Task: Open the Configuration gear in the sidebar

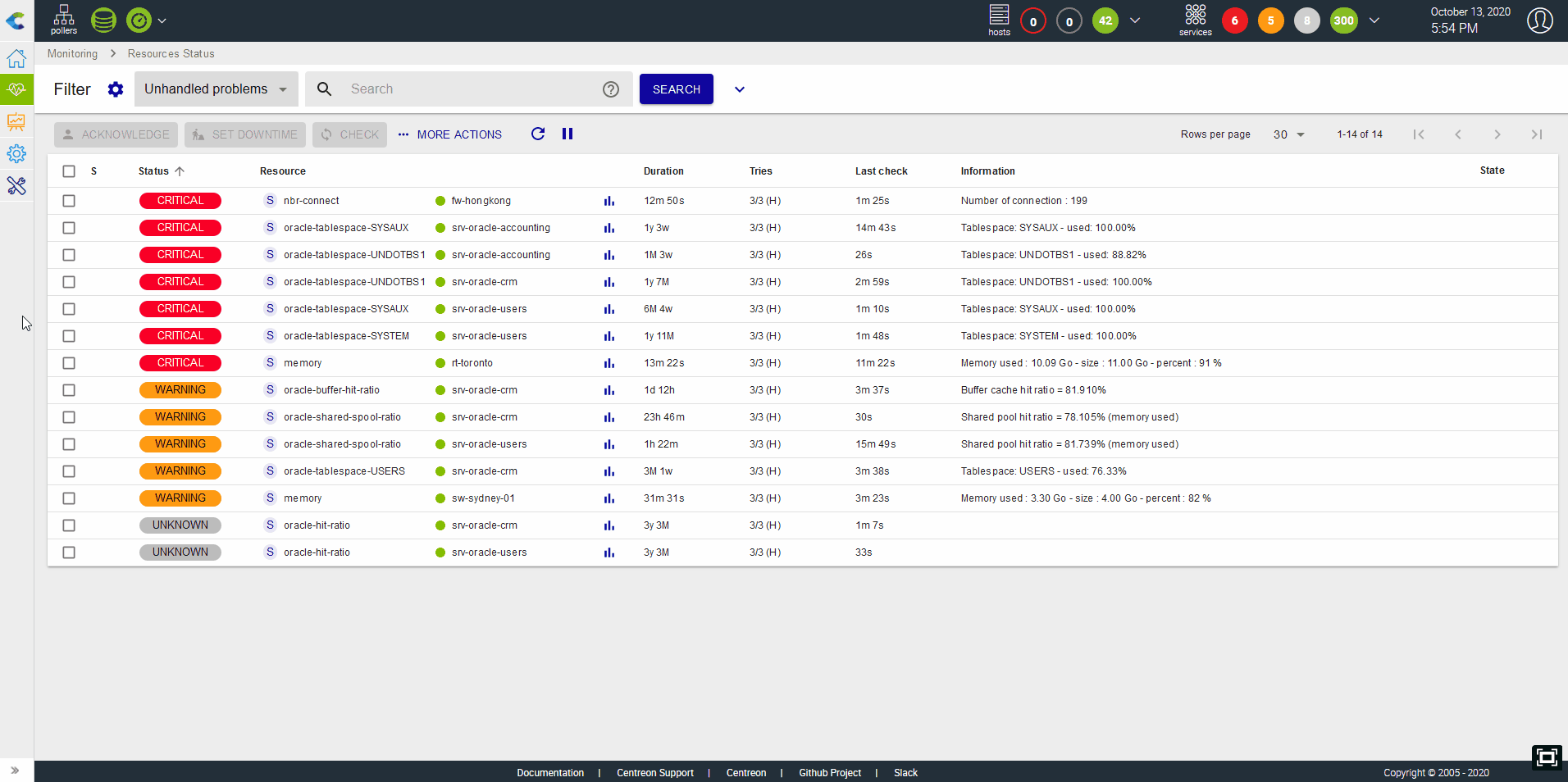Action: tap(16, 153)
